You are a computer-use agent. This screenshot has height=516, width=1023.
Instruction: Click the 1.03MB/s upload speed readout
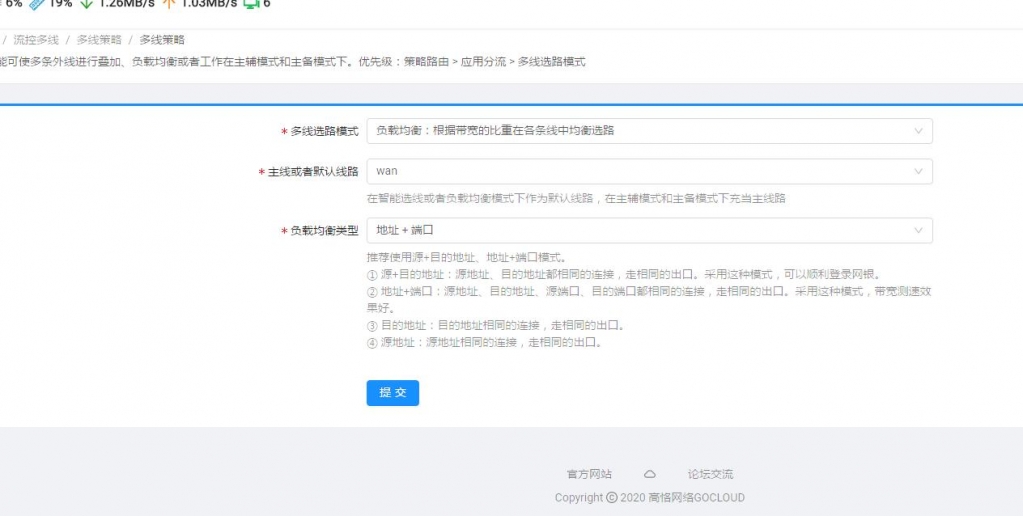tap(208, 4)
